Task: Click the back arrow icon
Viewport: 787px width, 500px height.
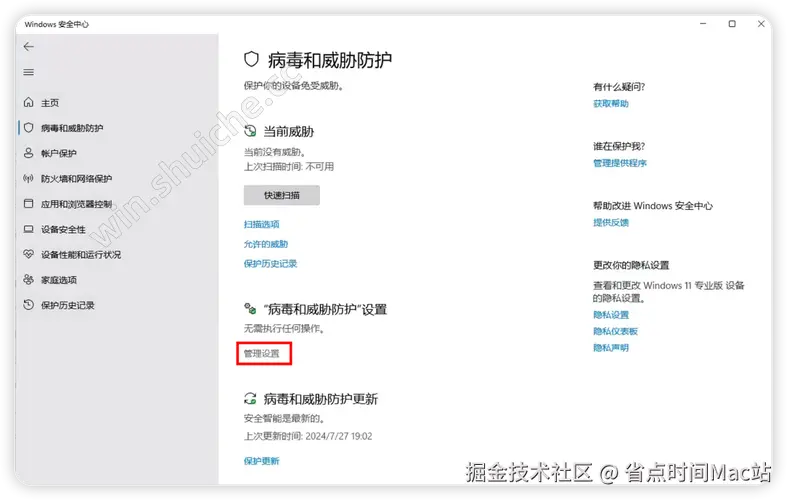Action: click(x=29, y=47)
